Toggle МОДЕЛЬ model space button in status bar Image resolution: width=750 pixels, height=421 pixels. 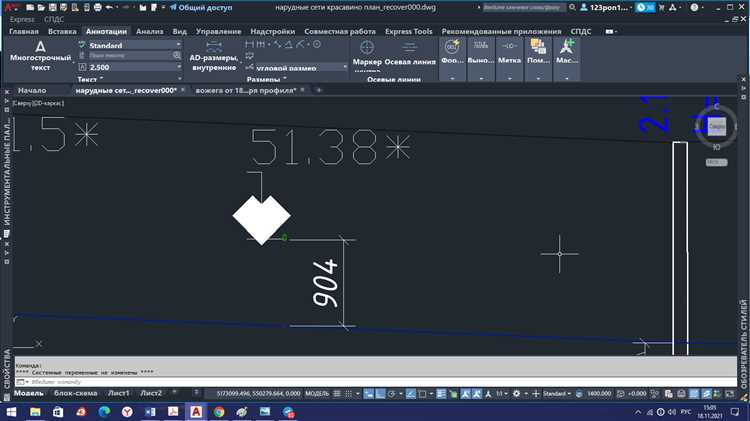tap(317, 394)
